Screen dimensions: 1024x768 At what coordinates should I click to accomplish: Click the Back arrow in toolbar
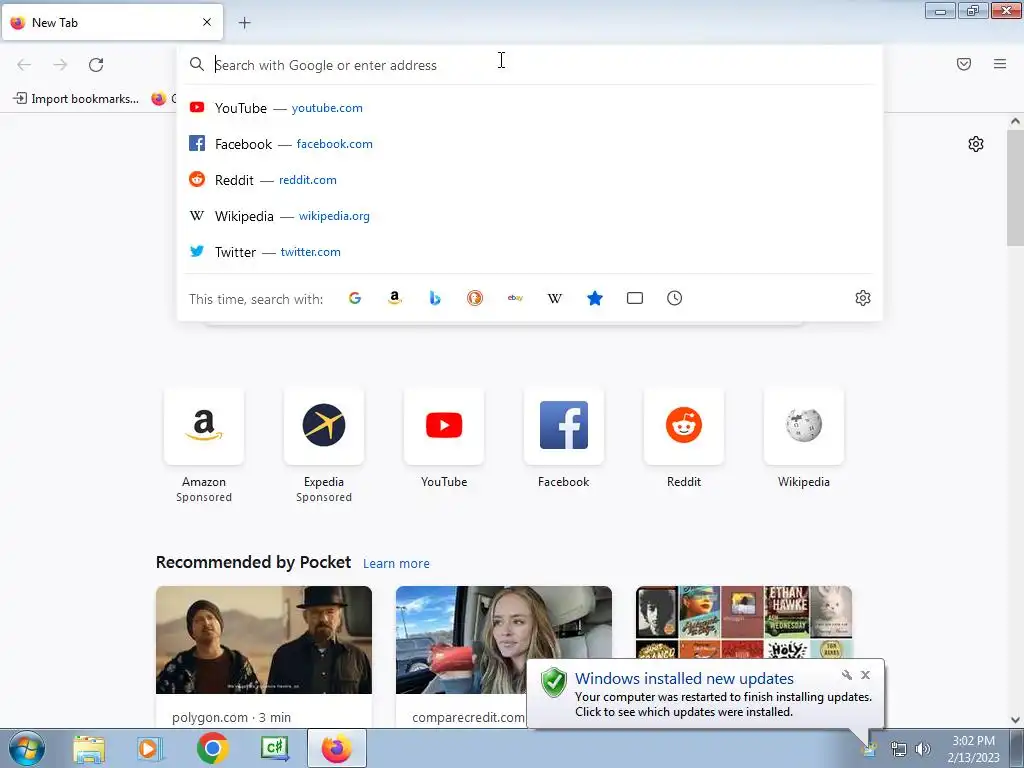(x=24, y=65)
